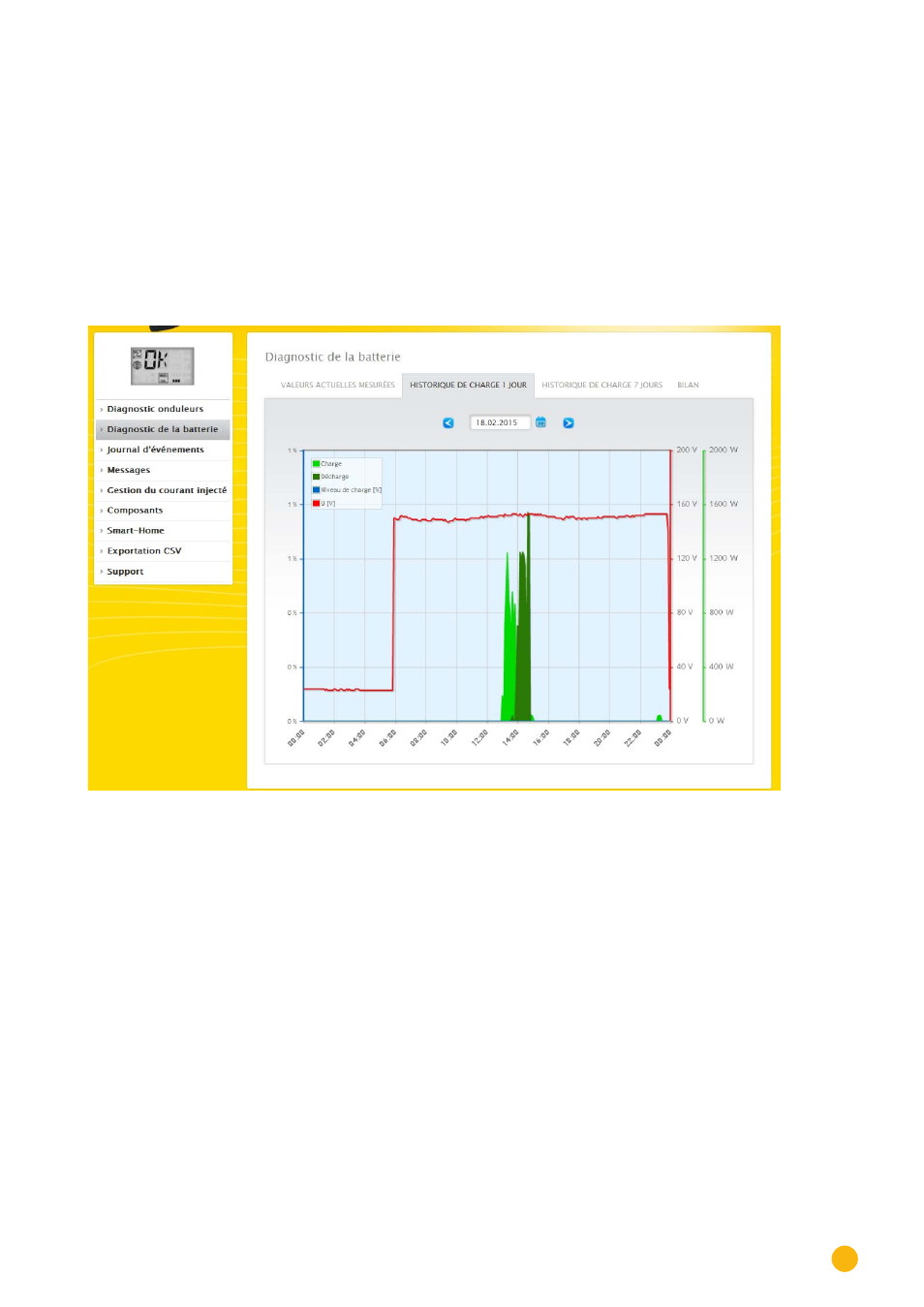Go to previous day with left arrow
Image resolution: width=924 pixels, height=1307 pixels.
448,423
